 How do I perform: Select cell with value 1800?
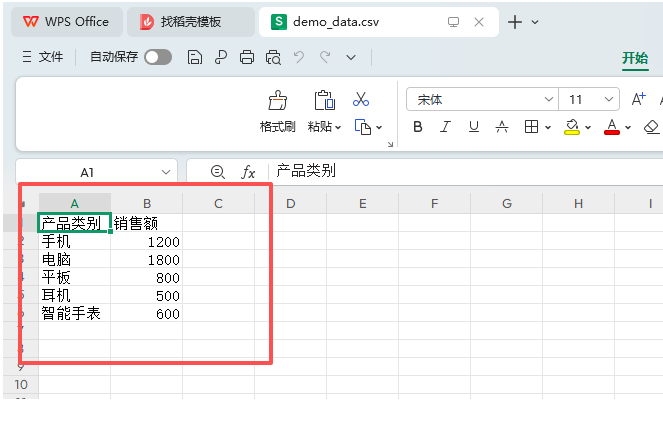tap(147, 260)
